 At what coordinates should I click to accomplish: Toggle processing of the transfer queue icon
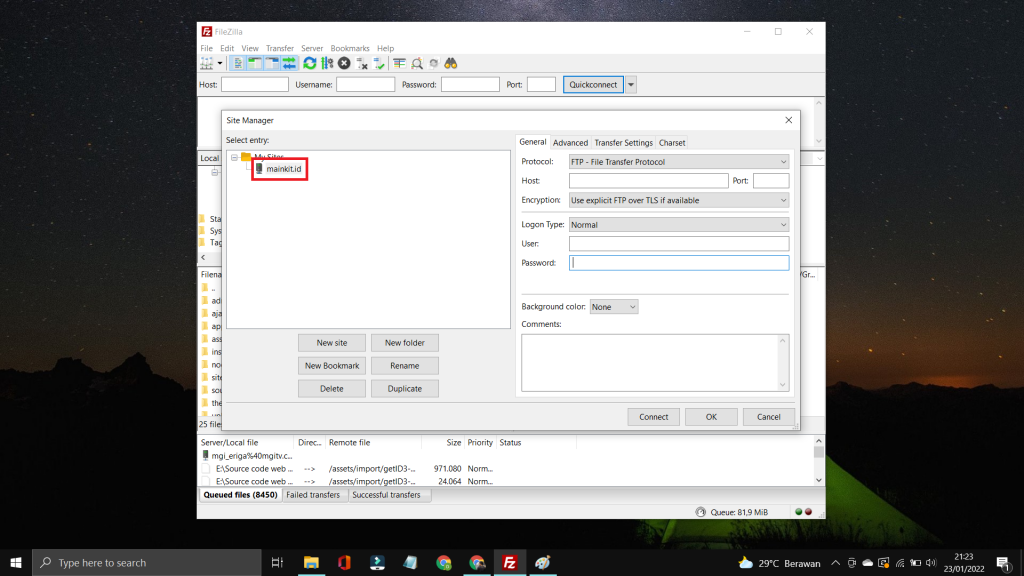(x=327, y=62)
